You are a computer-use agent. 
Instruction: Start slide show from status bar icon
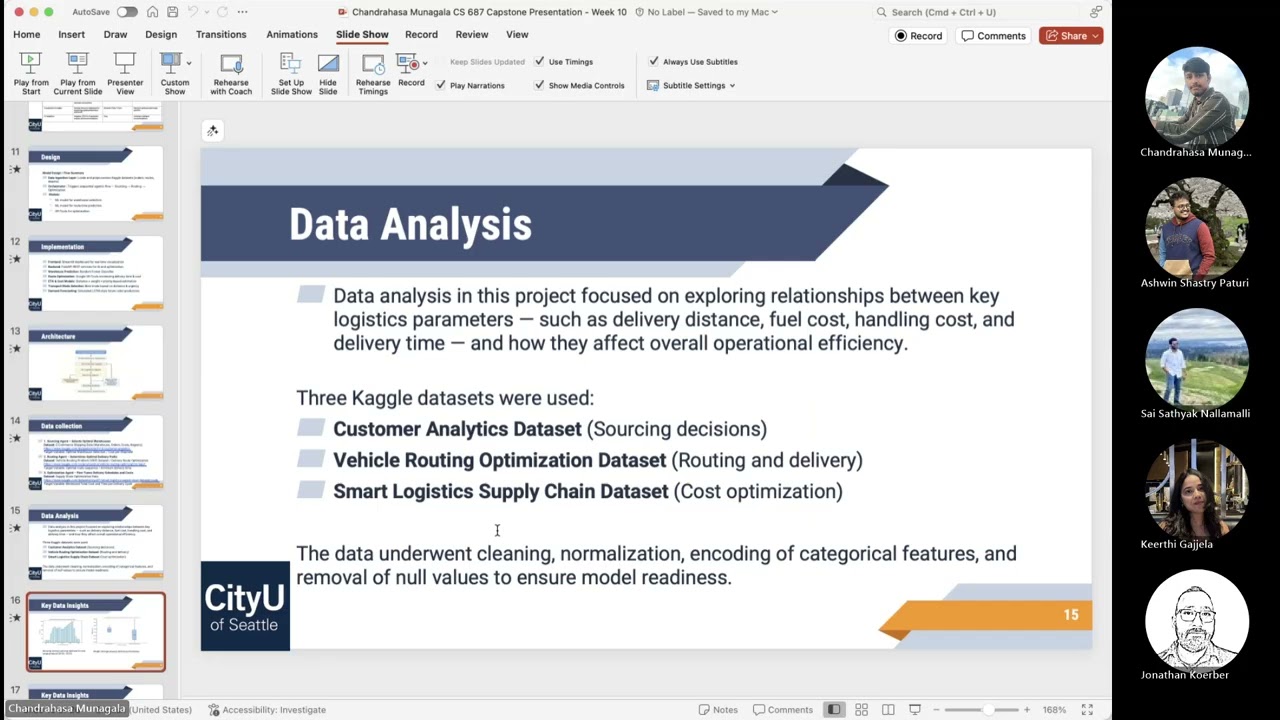(914, 710)
